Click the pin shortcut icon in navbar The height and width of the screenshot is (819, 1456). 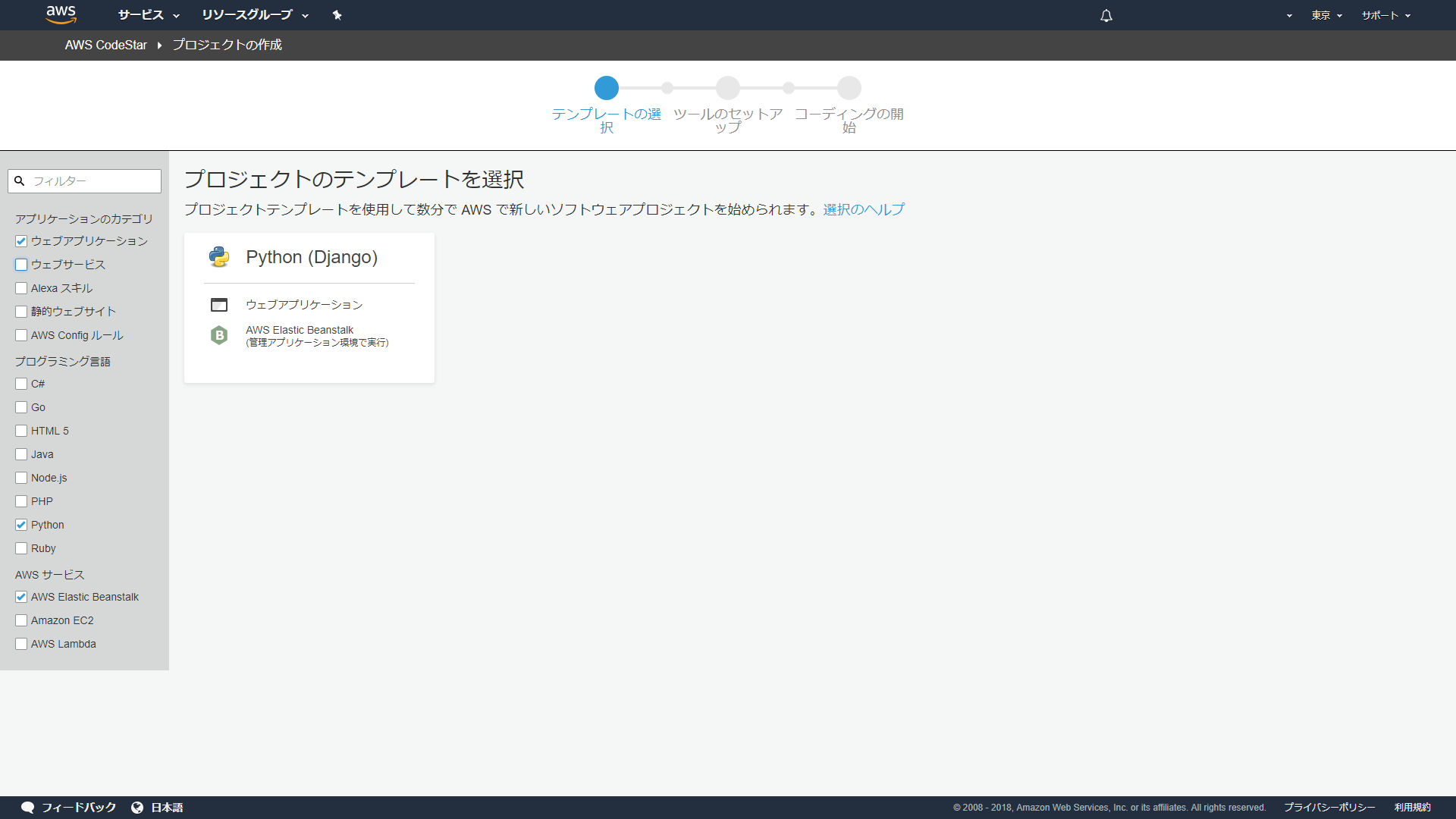337,15
